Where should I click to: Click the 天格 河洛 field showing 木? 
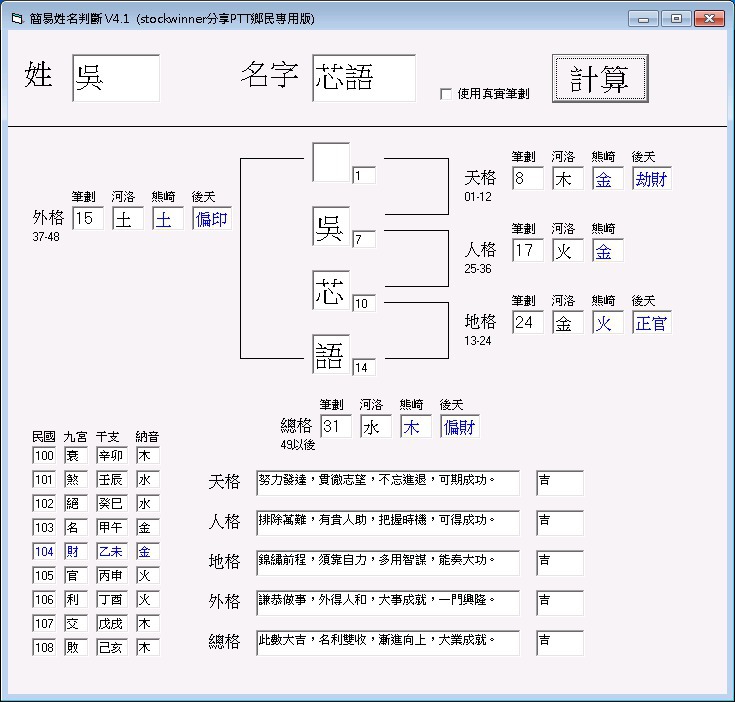click(568, 178)
